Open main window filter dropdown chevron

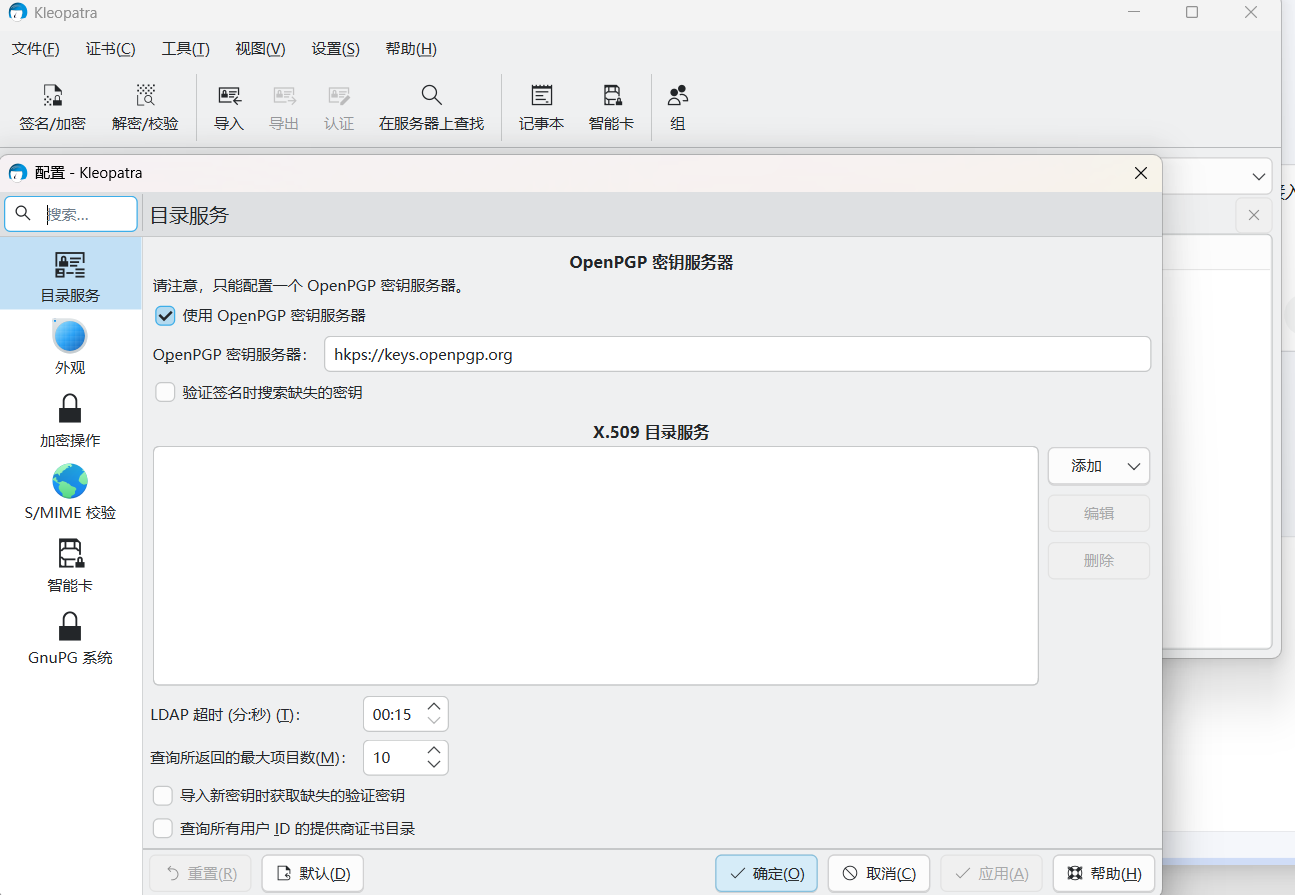pyautogui.click(x=1258, y=177)
